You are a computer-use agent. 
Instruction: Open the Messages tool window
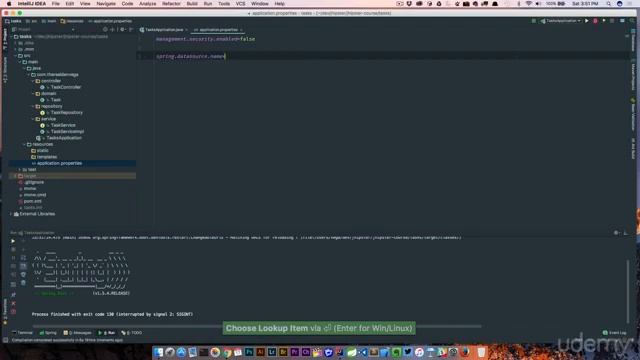pyautogui.click(x=78, y=333)
